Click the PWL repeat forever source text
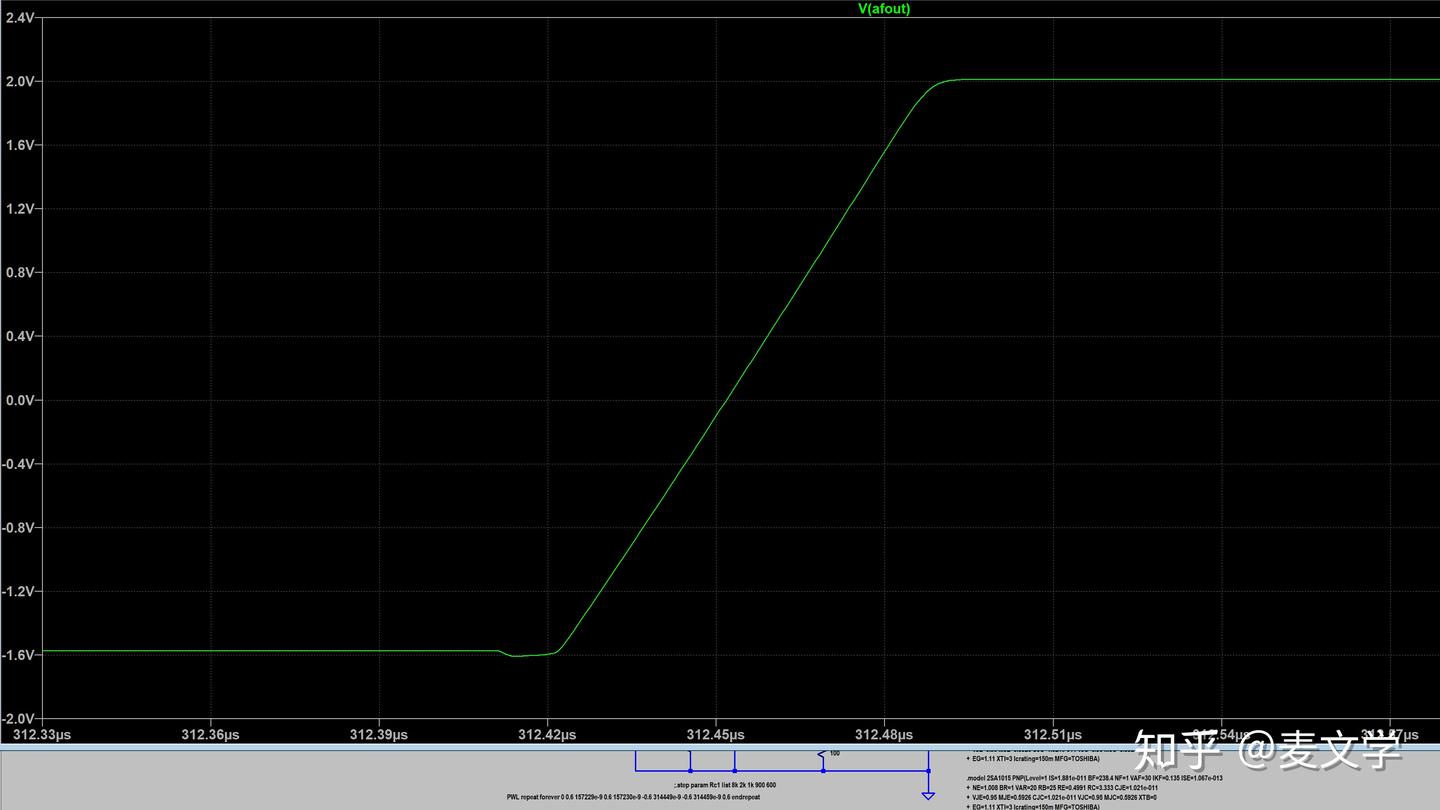 [633, 797]
